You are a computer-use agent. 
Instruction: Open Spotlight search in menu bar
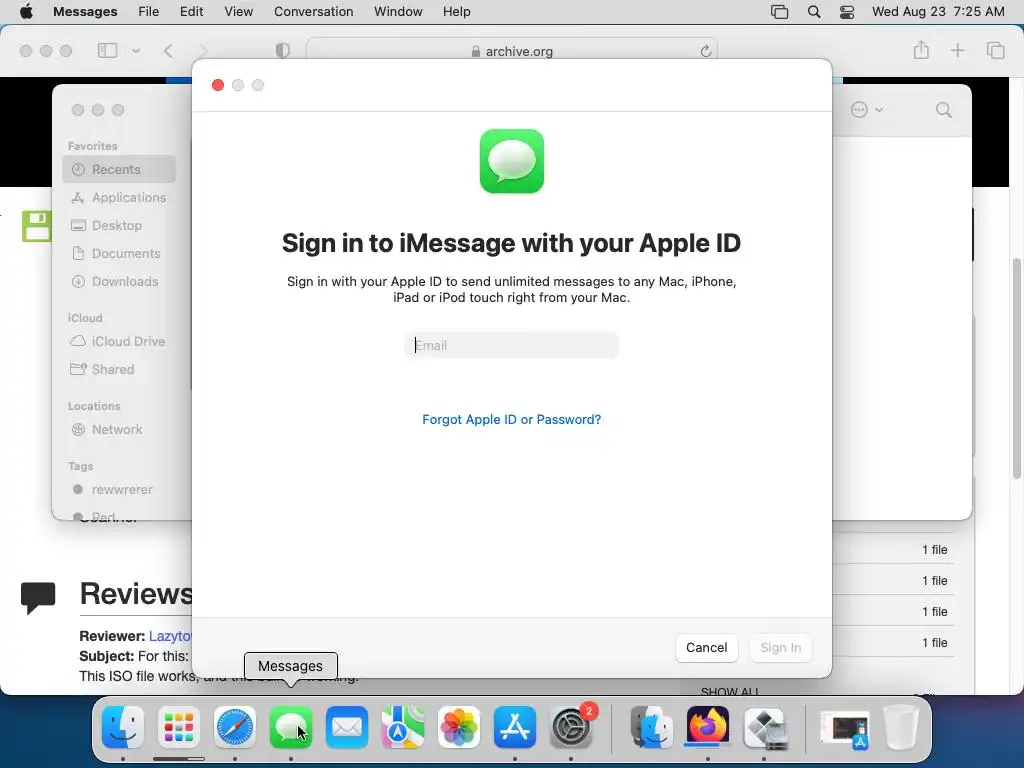click(814, 12)
